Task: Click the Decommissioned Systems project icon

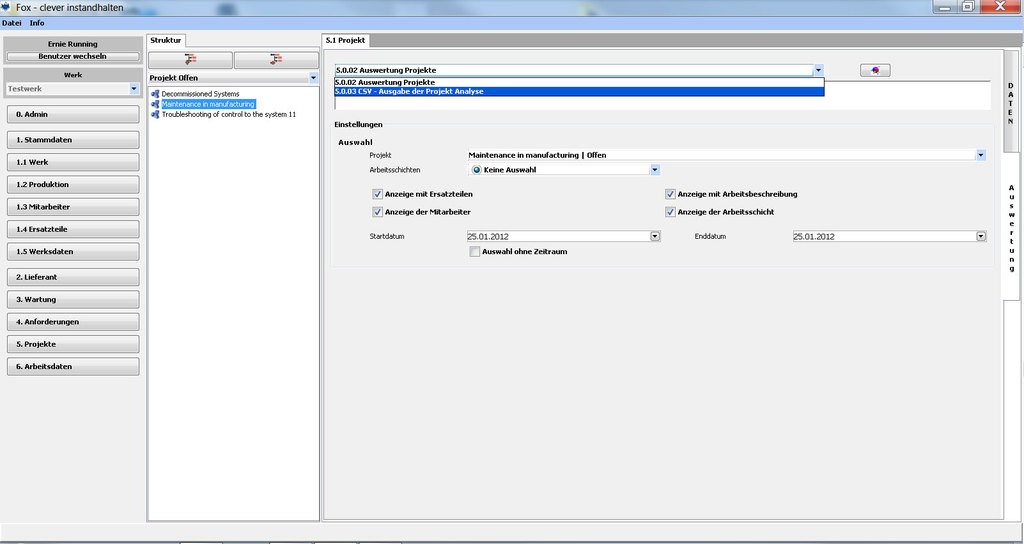Action: coord(155,94)
